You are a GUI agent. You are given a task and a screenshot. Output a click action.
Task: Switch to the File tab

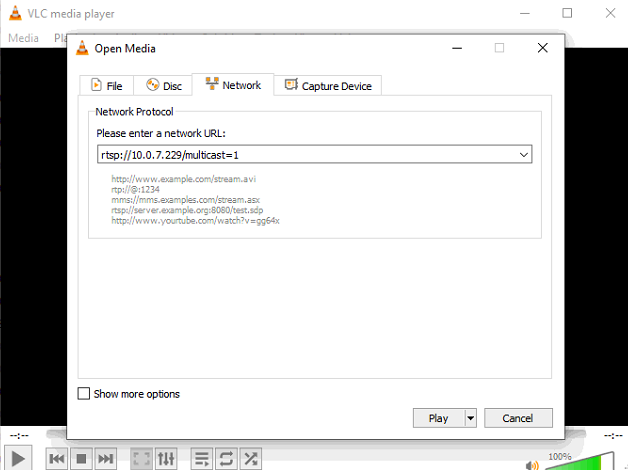106,86
